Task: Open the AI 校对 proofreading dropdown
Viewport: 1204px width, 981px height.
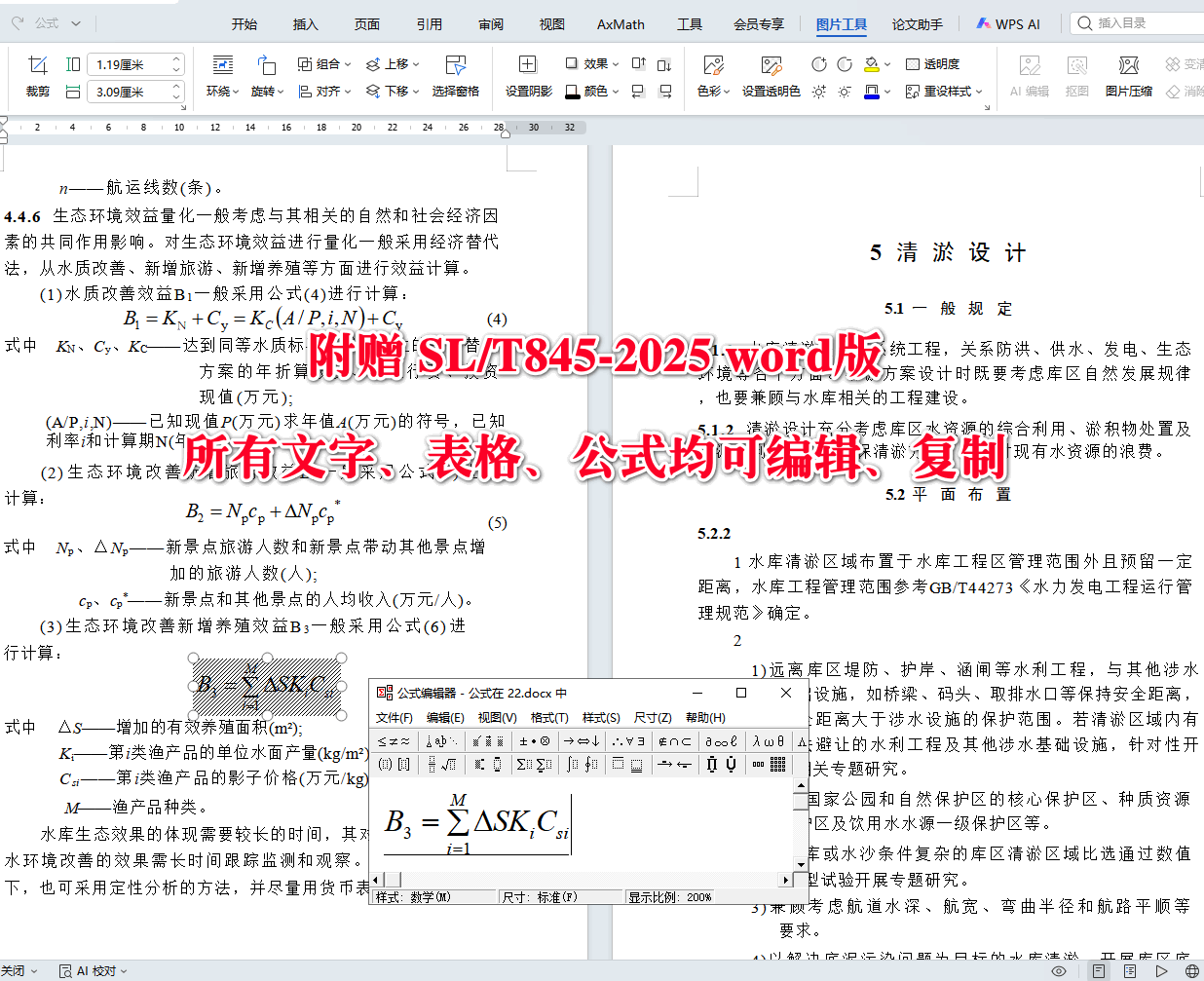Action: click(x=94, y=971)
